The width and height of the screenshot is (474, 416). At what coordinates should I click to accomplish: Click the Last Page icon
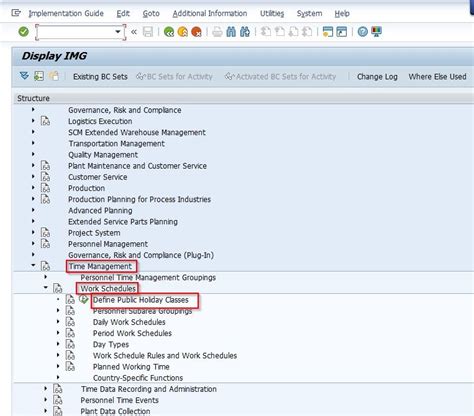307,32
